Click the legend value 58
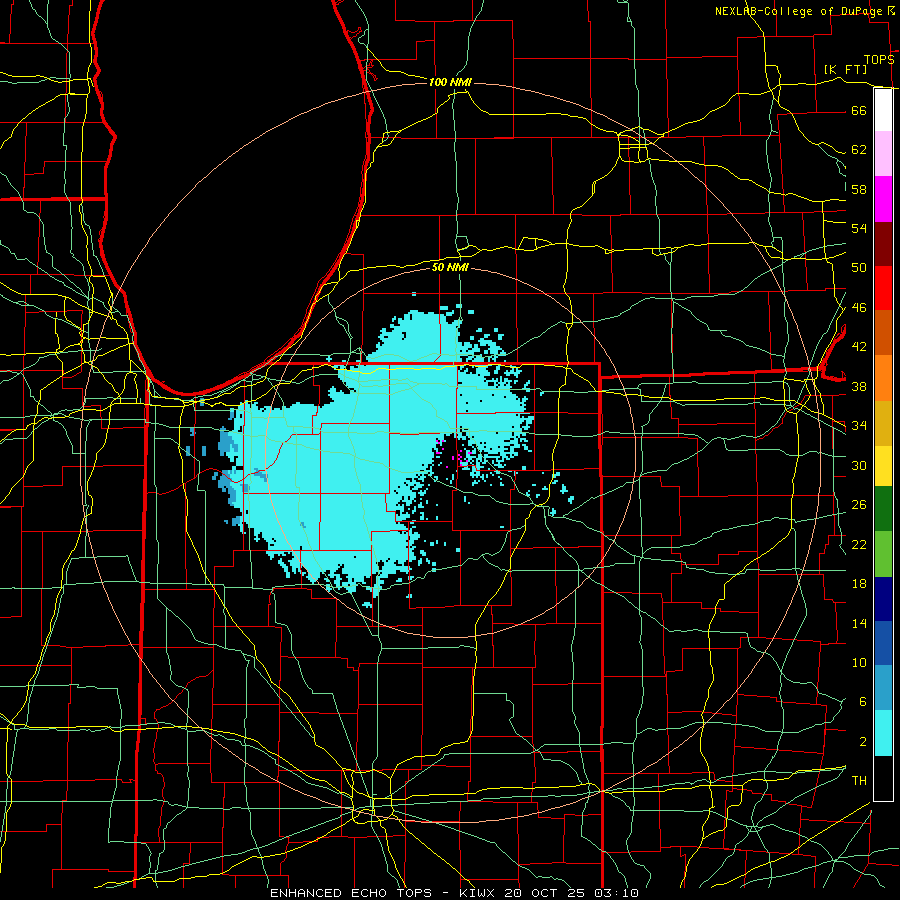This screenshot has width=900, height=900. [859, 189]
